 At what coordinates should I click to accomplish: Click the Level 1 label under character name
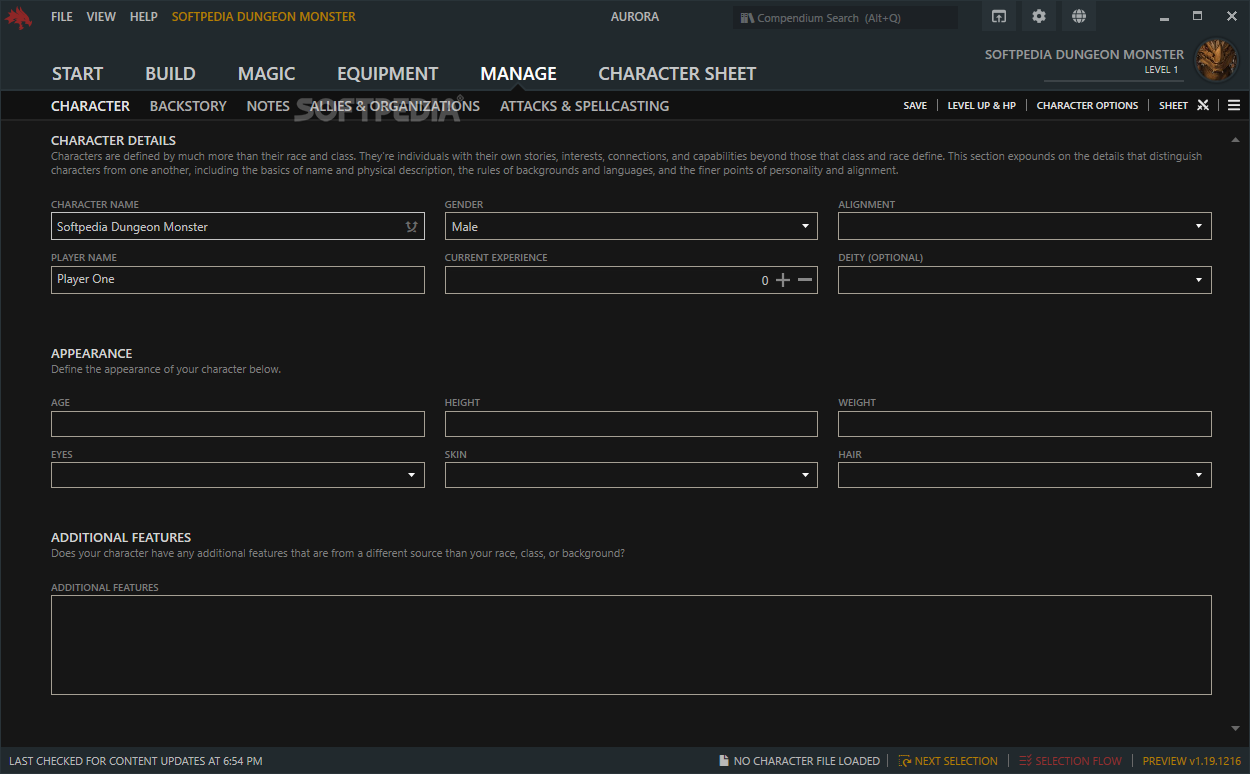[1161, 70]
